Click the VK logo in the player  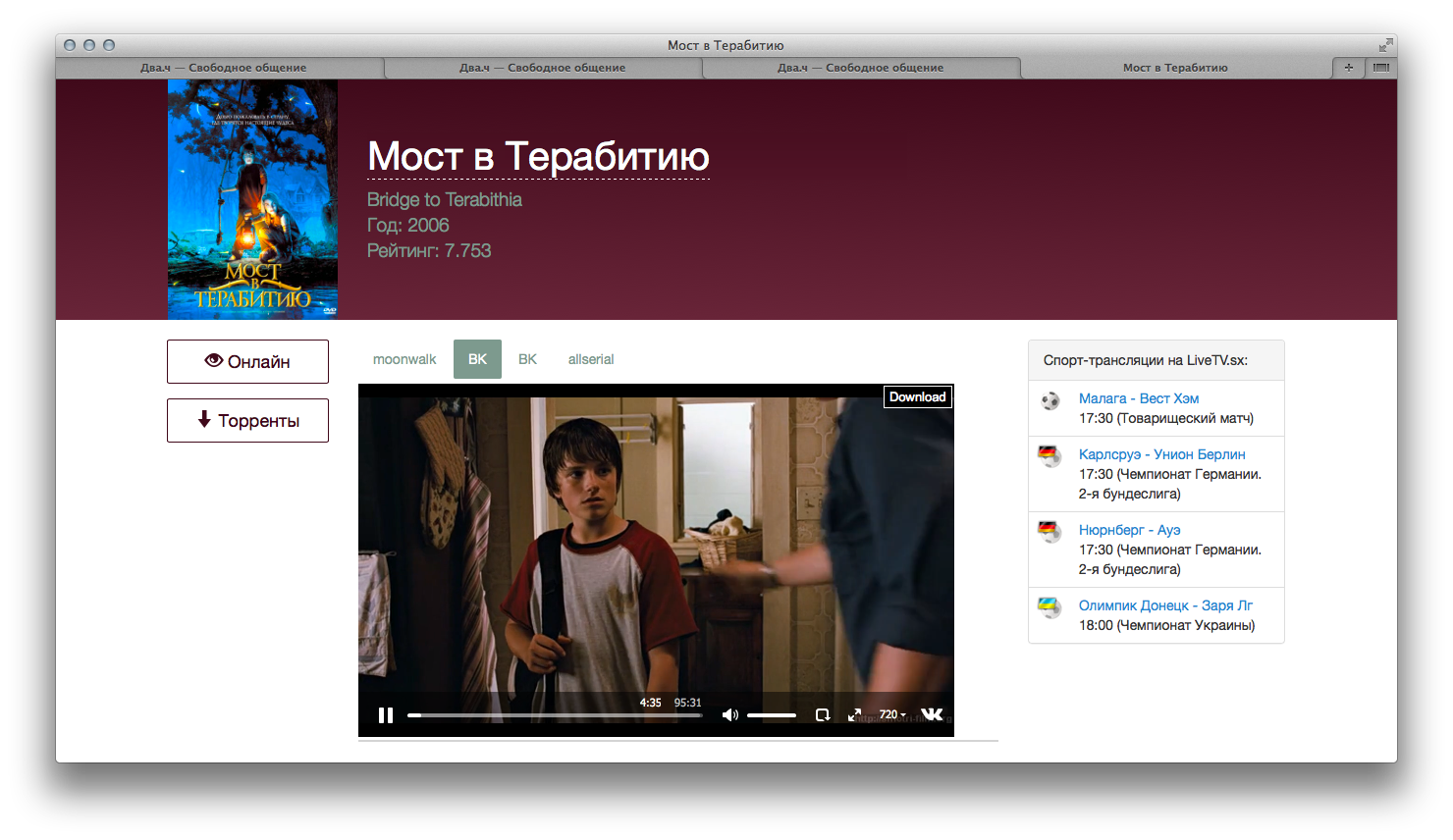point(932,714)
